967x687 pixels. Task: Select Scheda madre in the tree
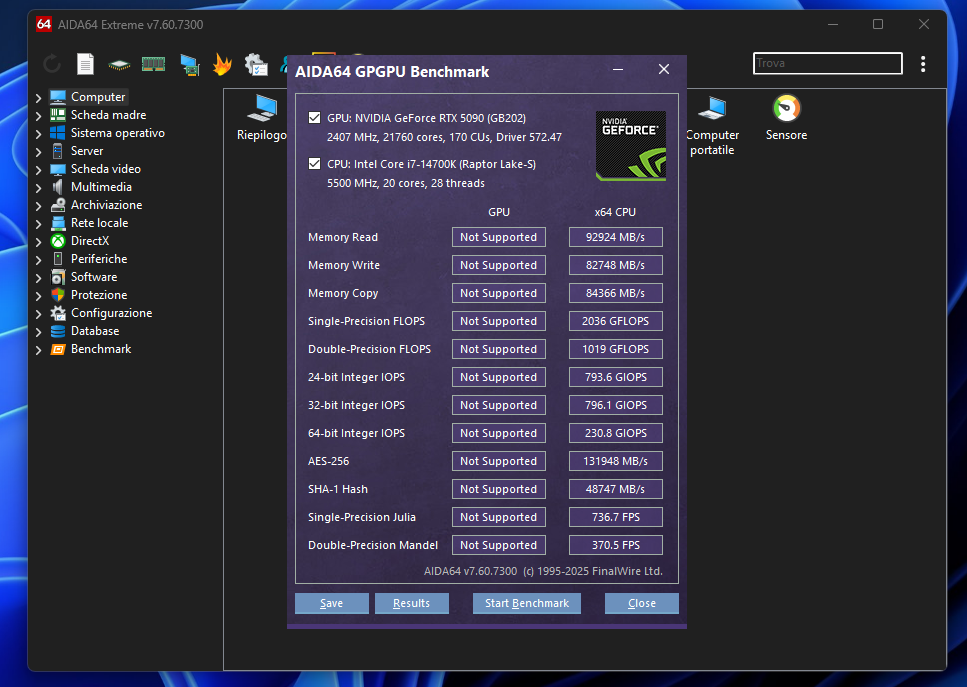click(108, 115)
